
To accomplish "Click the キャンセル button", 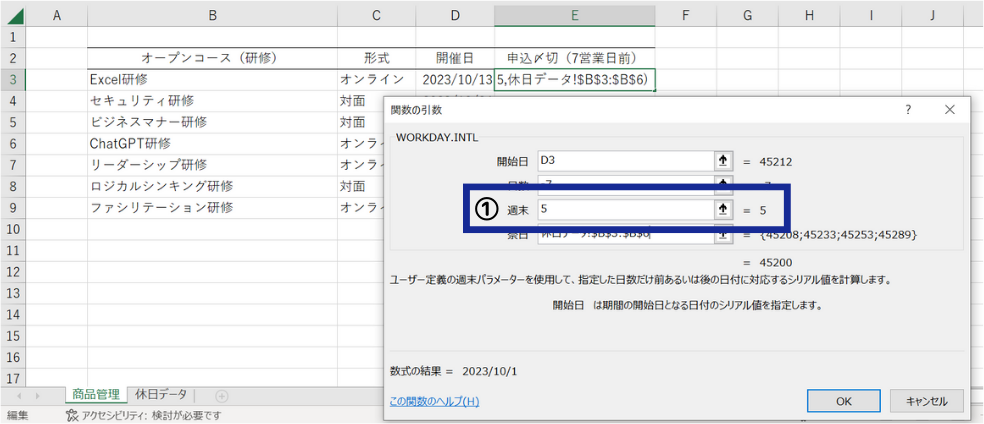I will [x=925, y=401].
